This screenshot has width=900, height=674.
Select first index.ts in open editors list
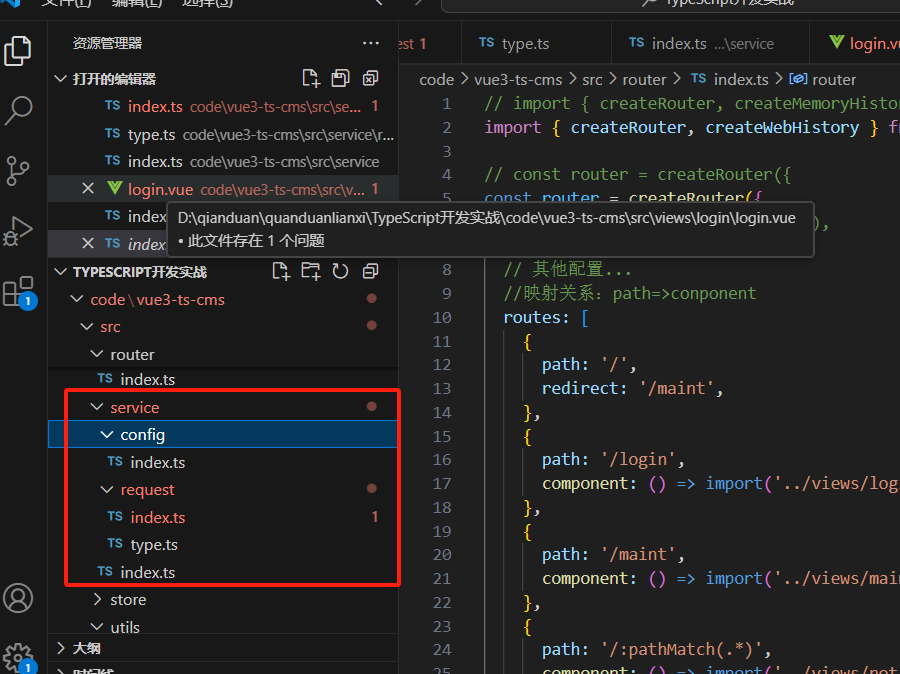pos(223,106)
